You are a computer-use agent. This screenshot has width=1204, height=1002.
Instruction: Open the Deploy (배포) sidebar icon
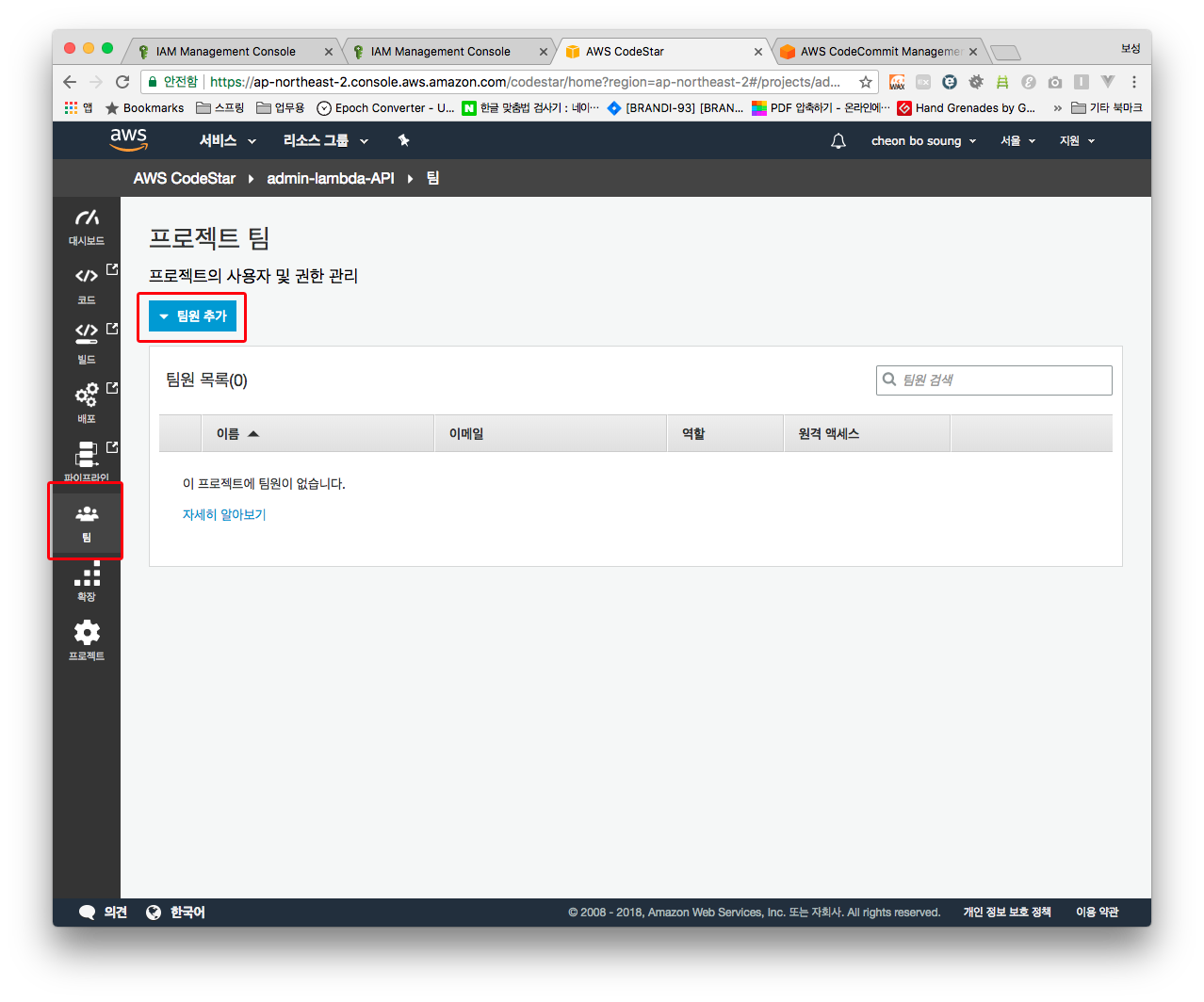pos(87,402)
